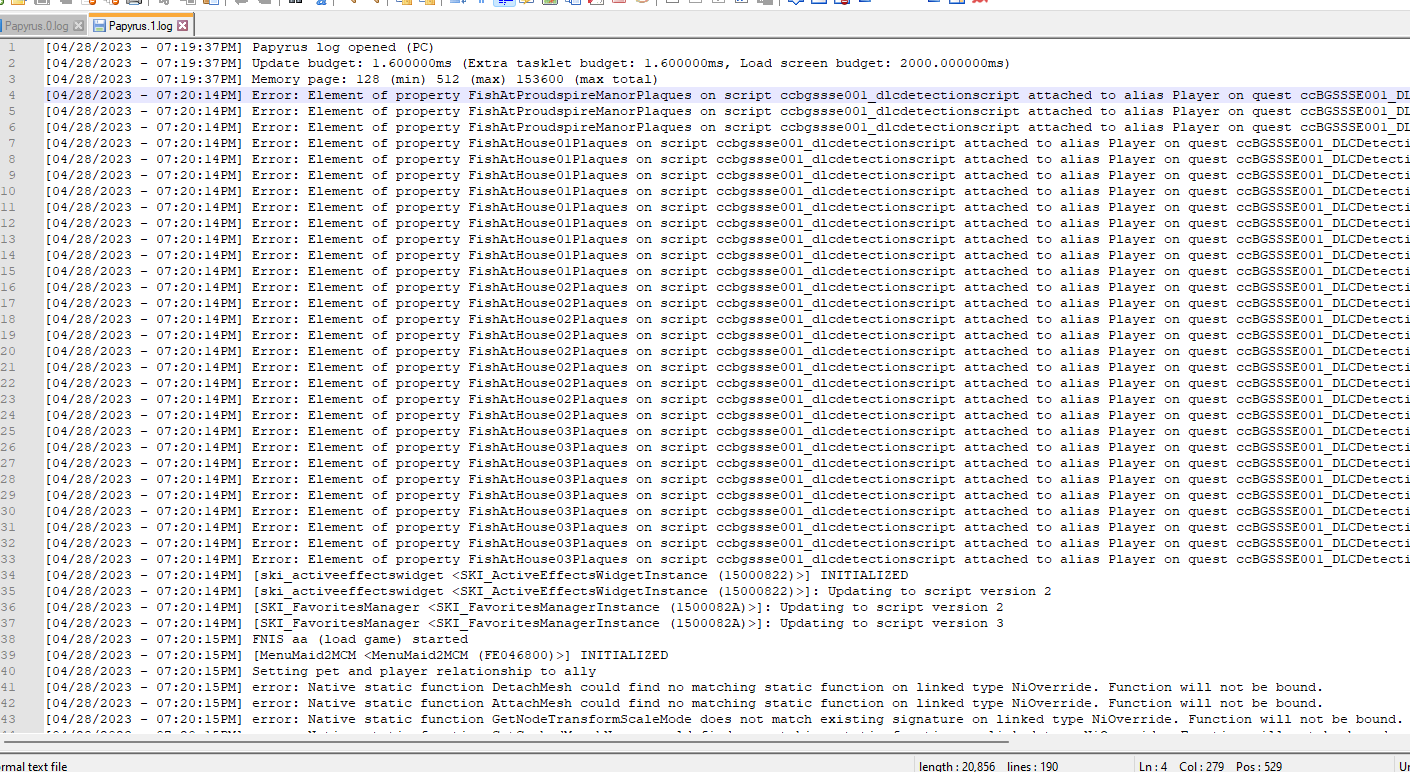Click the 'Memory page: 128 (min)' line

351,79
